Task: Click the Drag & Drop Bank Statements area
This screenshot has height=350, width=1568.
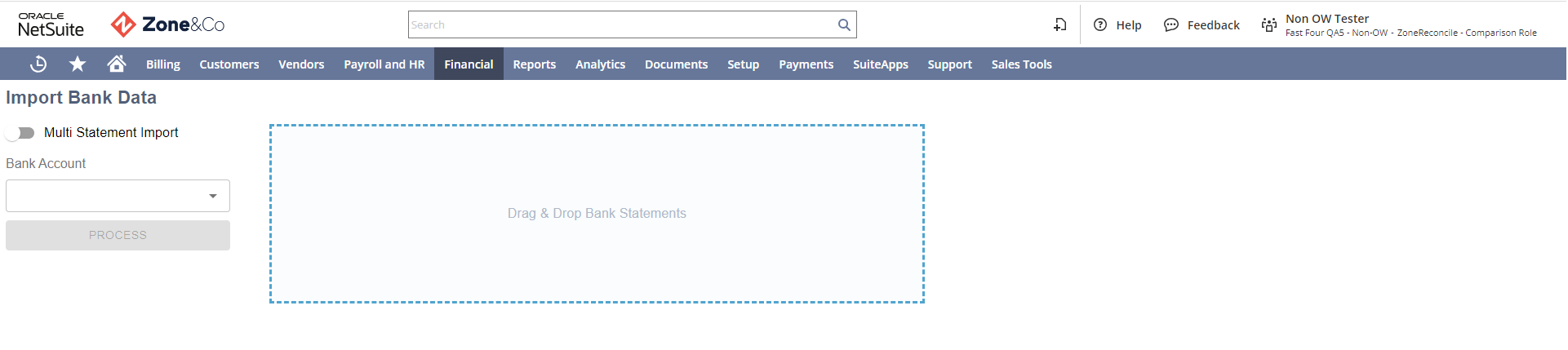Action: pyautogui.click(x=597, y=214)
